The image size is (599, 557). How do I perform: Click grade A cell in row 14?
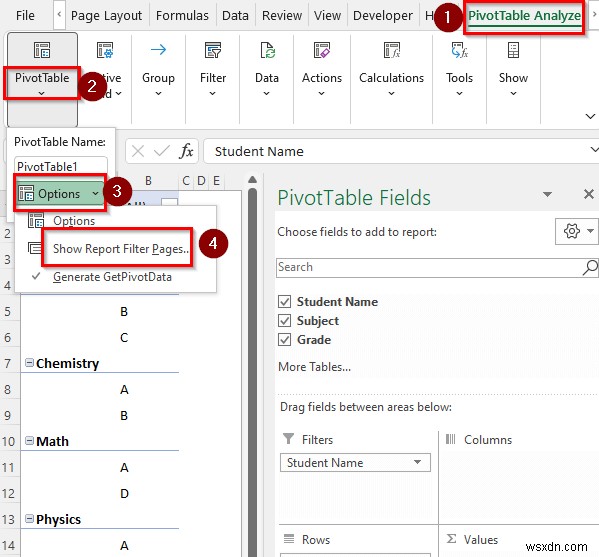pyautogui.click(x=124, y=545)
